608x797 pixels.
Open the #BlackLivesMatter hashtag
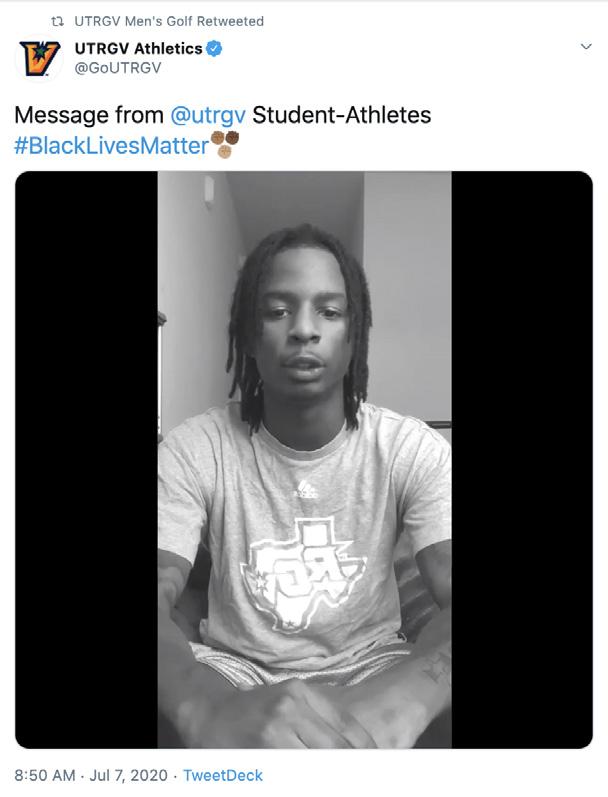pos(111,146)
